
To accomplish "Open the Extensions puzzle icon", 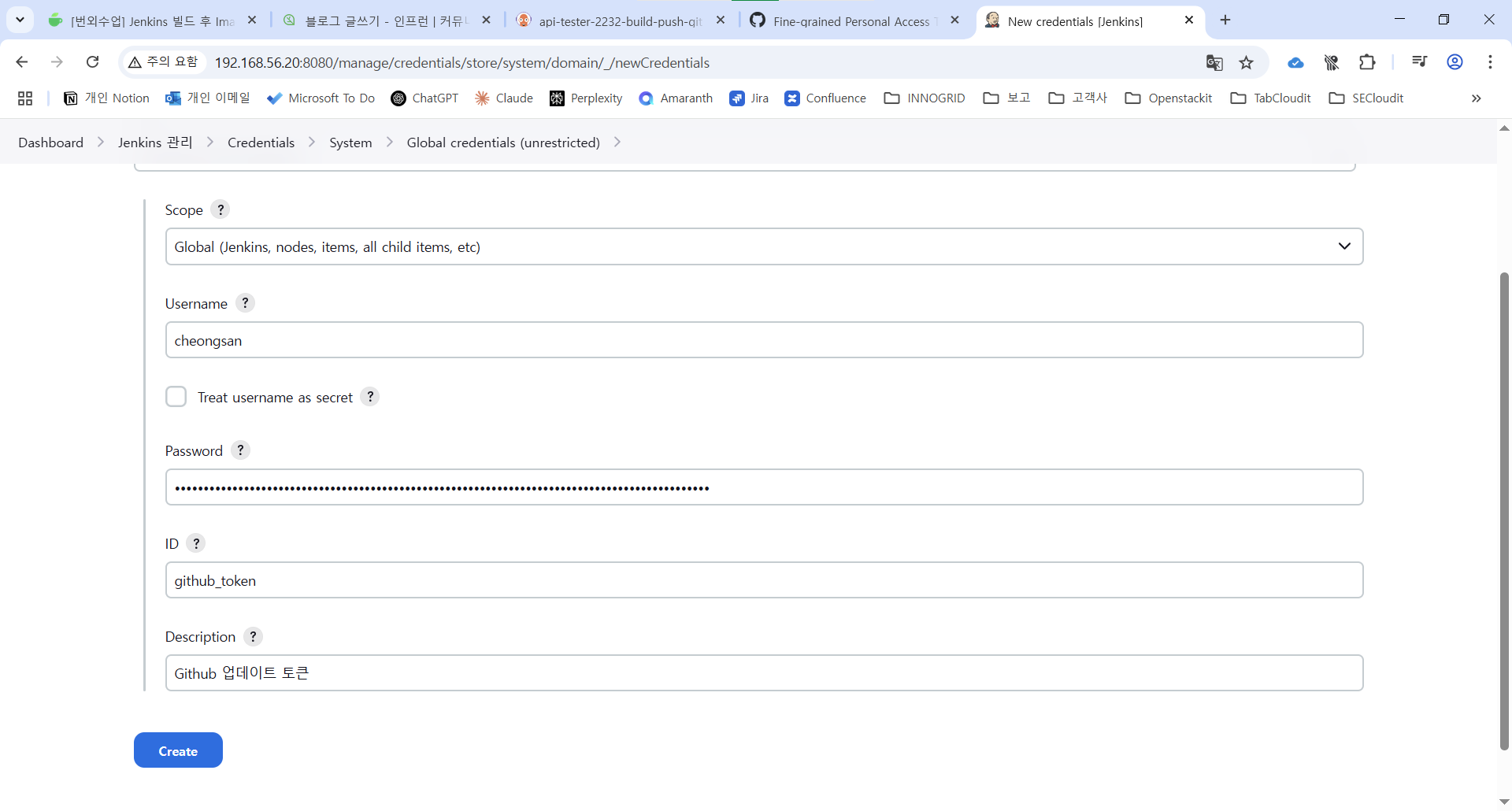I will [1368, 62].
